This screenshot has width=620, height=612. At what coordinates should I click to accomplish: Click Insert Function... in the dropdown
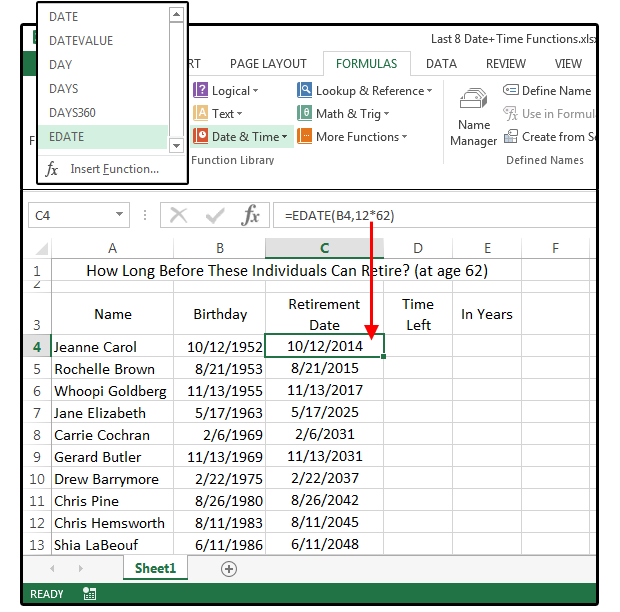coord(112,169)
